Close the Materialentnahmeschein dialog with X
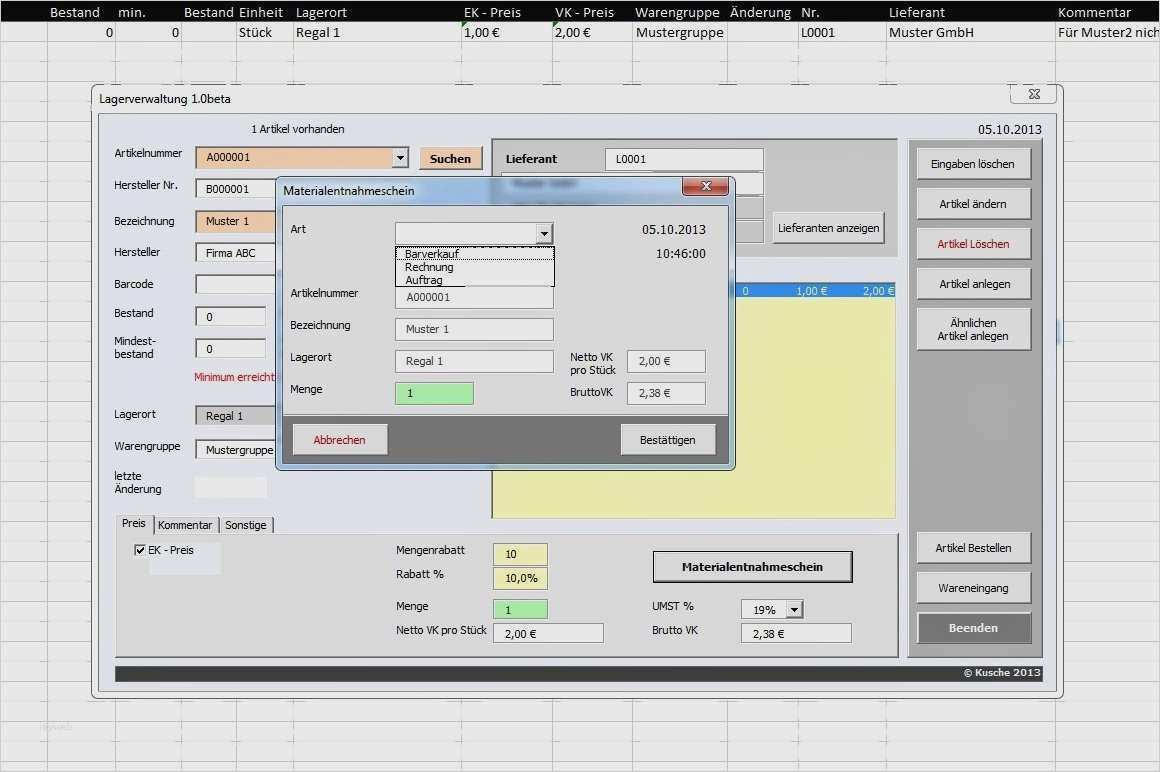This screenshot has height=772, width=1160. point(705,187)
